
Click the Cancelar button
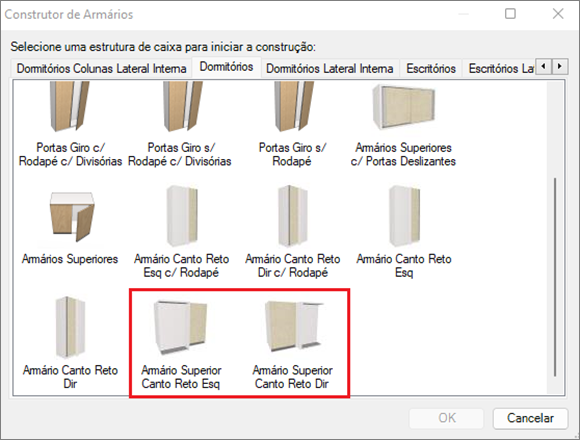click(x=530, y=418)
